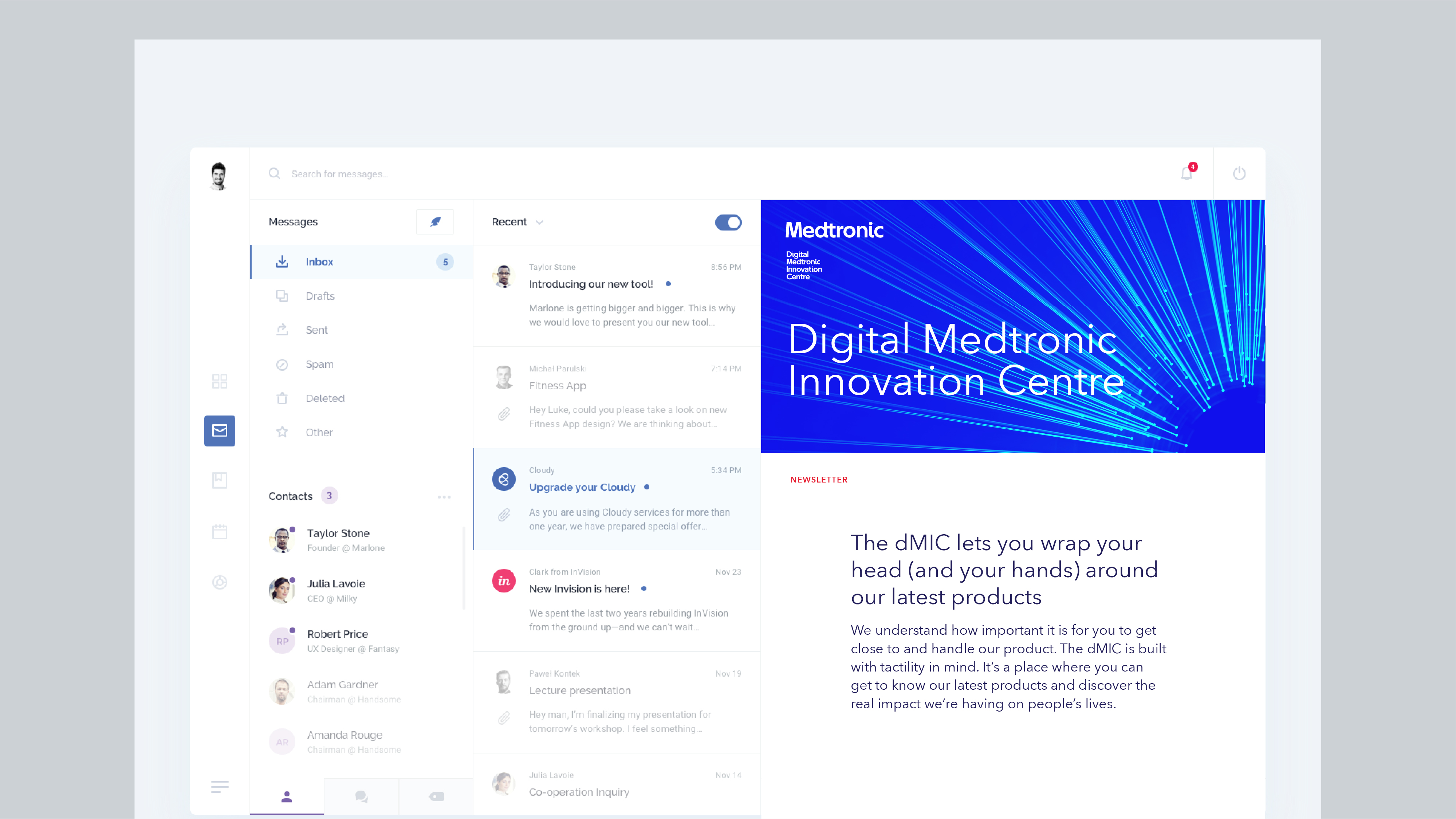Click the chart analytics icon in sidebar

point(219,582)
